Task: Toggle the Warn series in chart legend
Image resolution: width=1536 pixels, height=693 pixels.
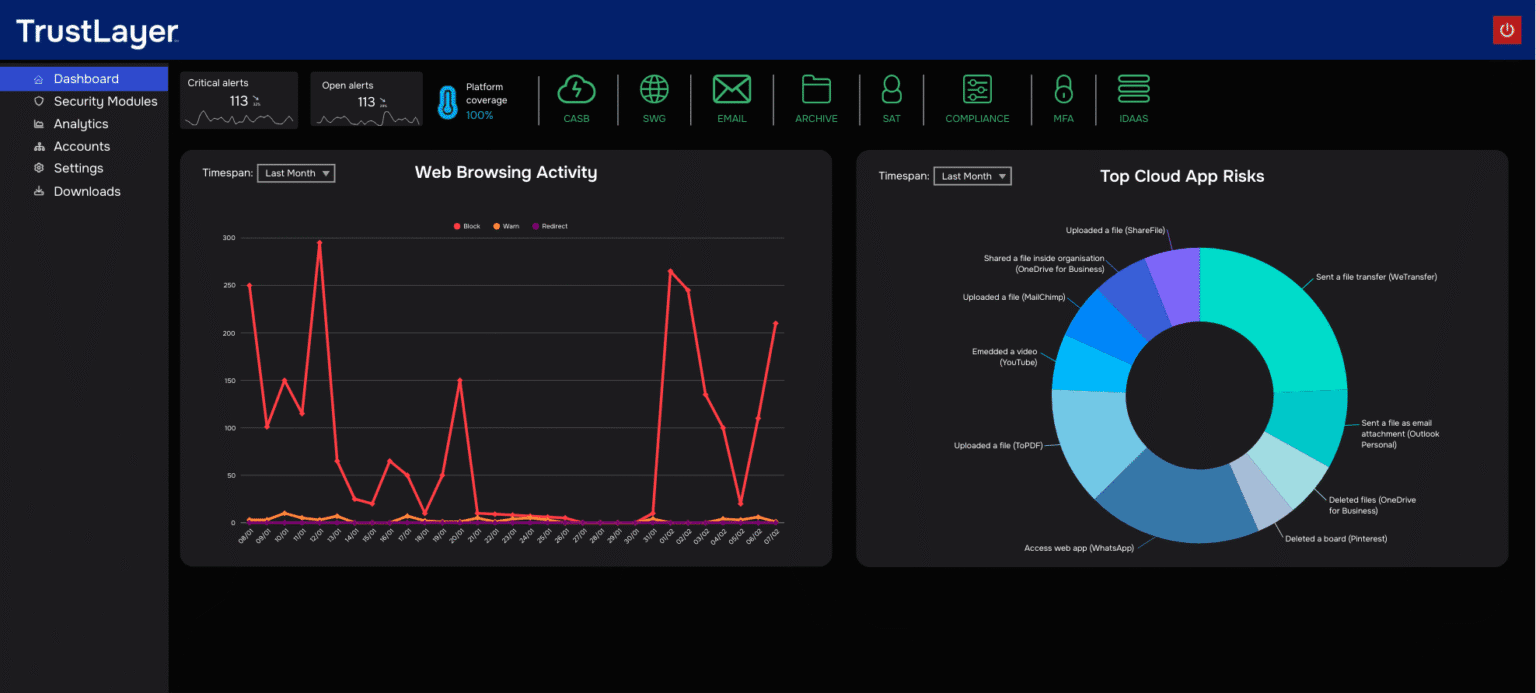Action: coord(505,226)
